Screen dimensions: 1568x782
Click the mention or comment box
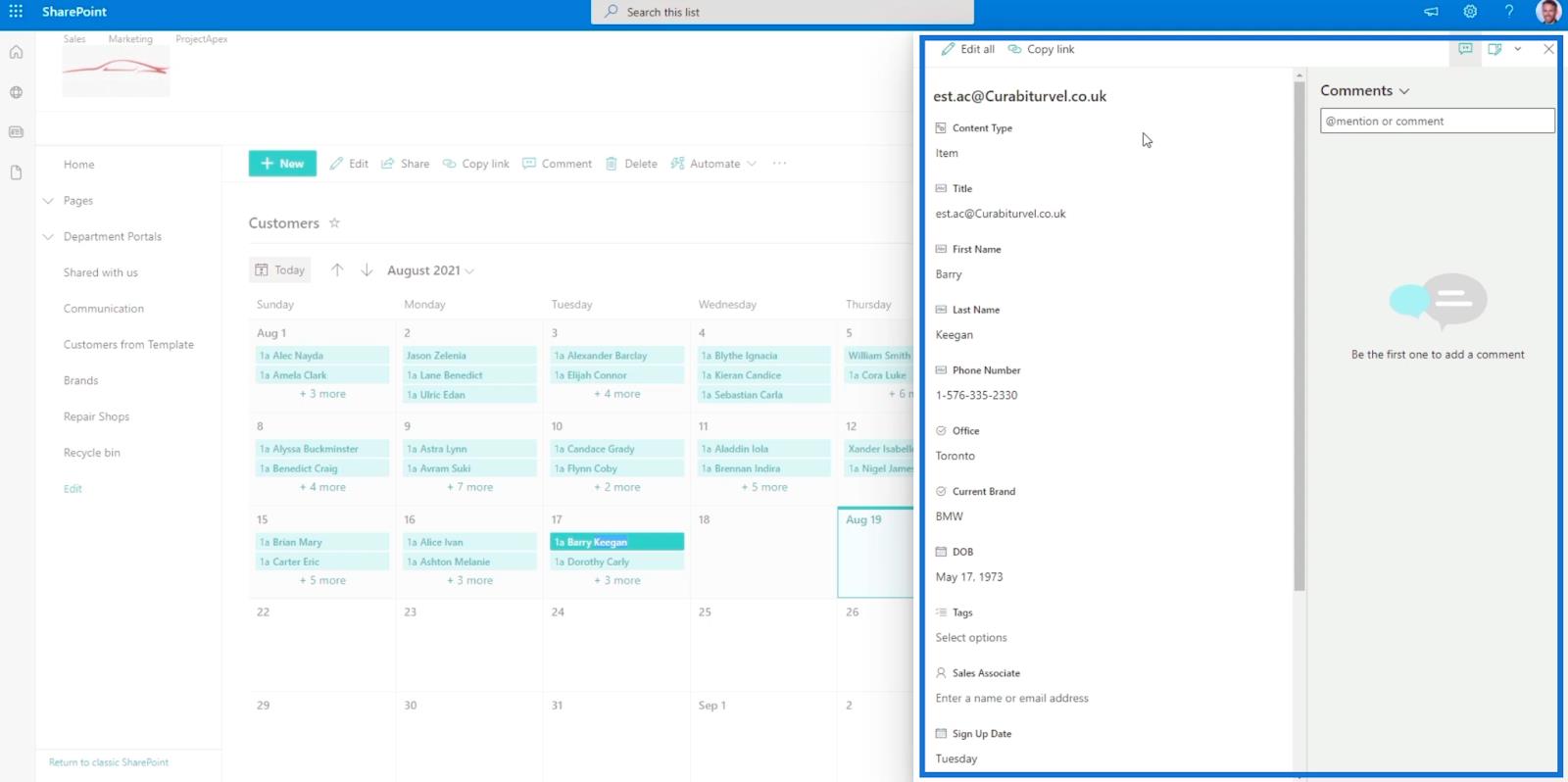tap(1437, 121)
